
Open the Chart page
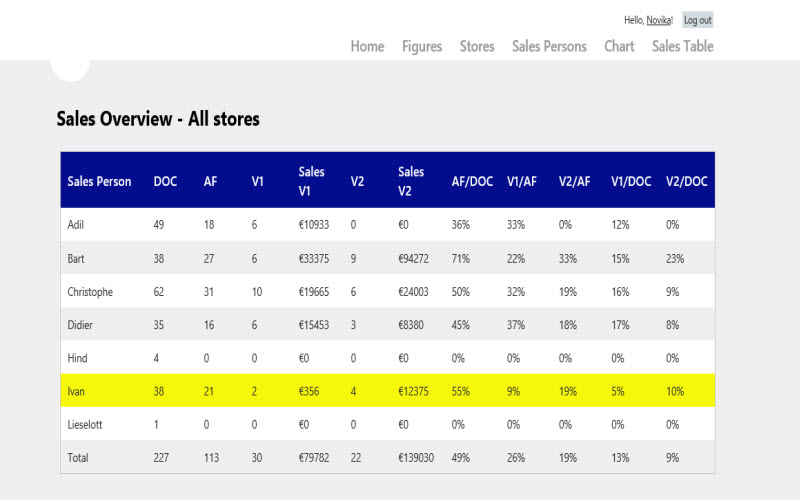click(619, 46)
